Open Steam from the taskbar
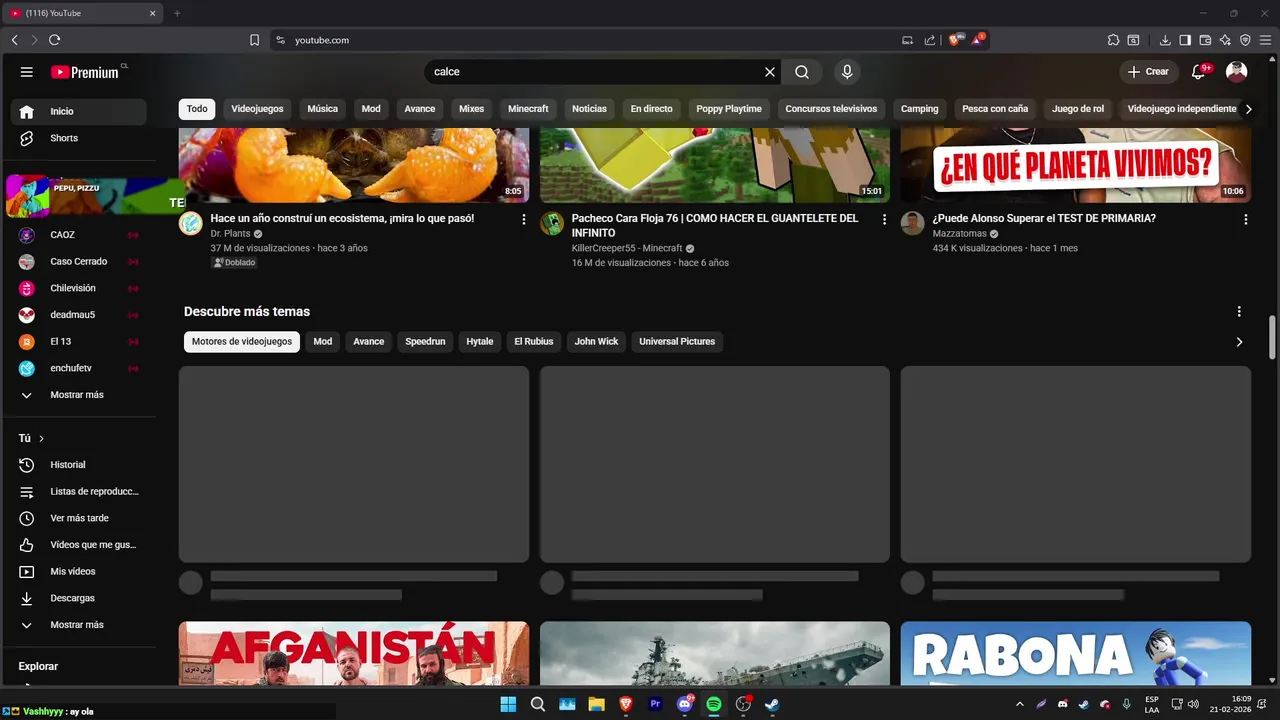 (x=772, y=704)
